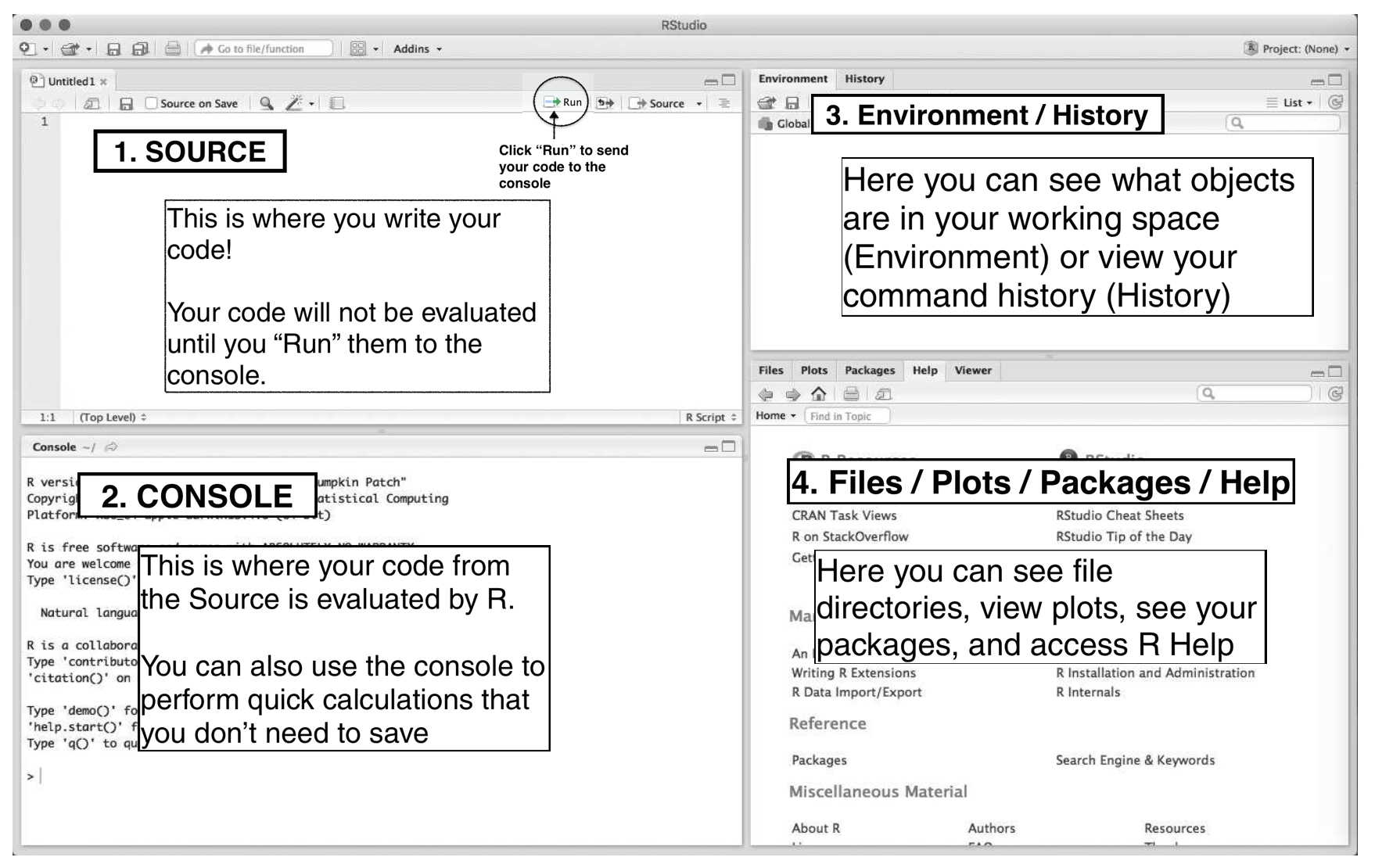Expand the Code Tools wand dropdown arrow
The height and width of the screenshot is (868, 1375).
tap(311, 104)
